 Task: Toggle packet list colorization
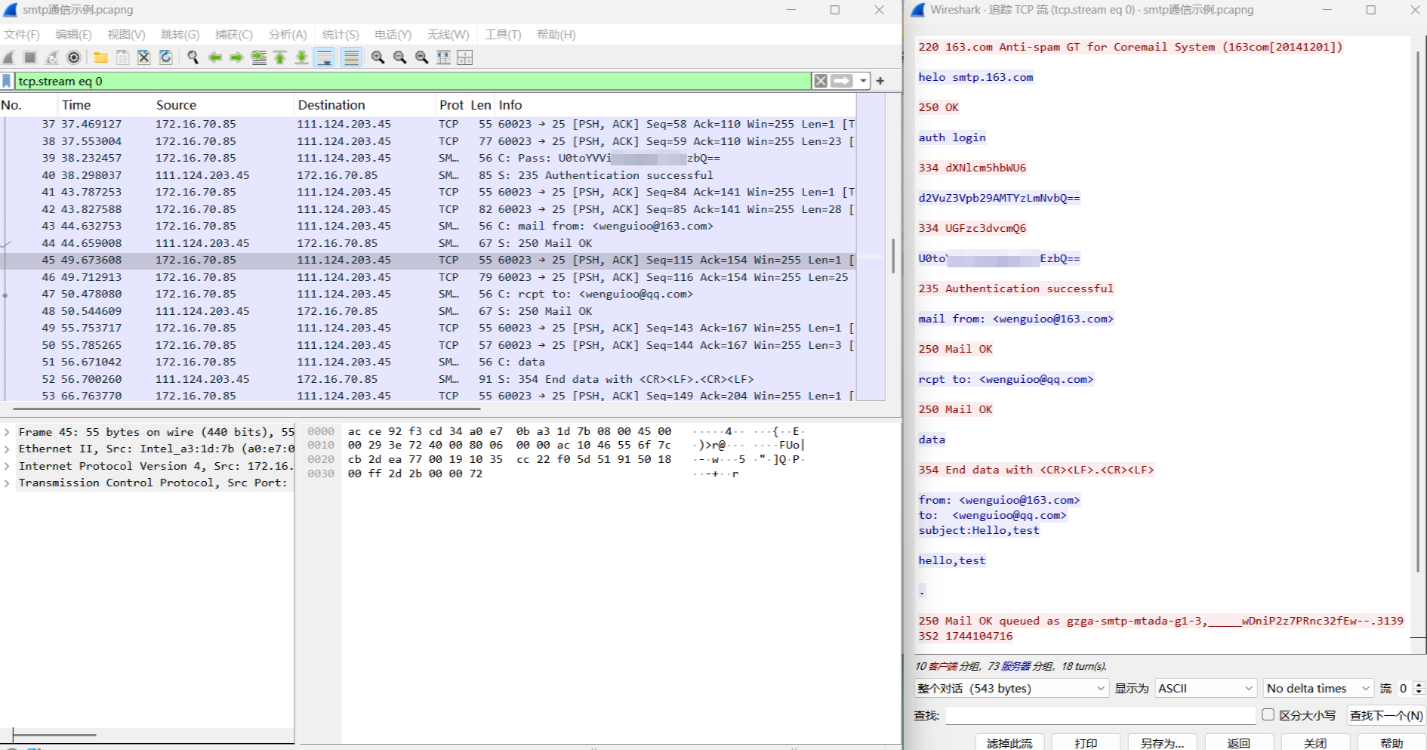[x=351, y=58]
